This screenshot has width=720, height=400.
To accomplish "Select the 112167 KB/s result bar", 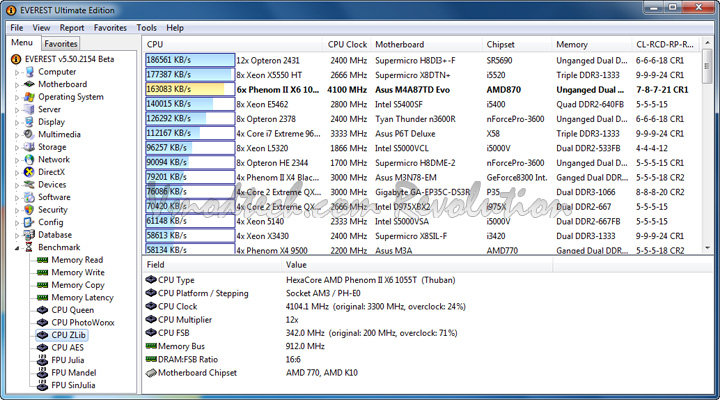I will click(190, 133).
